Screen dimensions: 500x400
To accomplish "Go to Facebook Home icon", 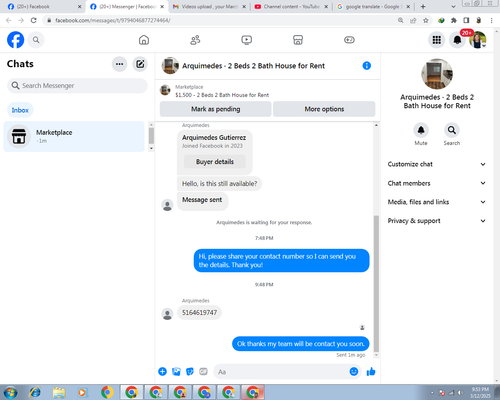I will point(144,40).
